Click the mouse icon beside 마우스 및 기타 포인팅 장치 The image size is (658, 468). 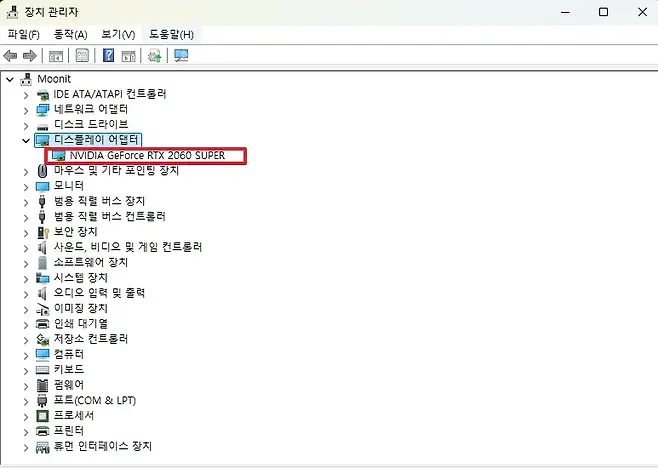point(42,171)
